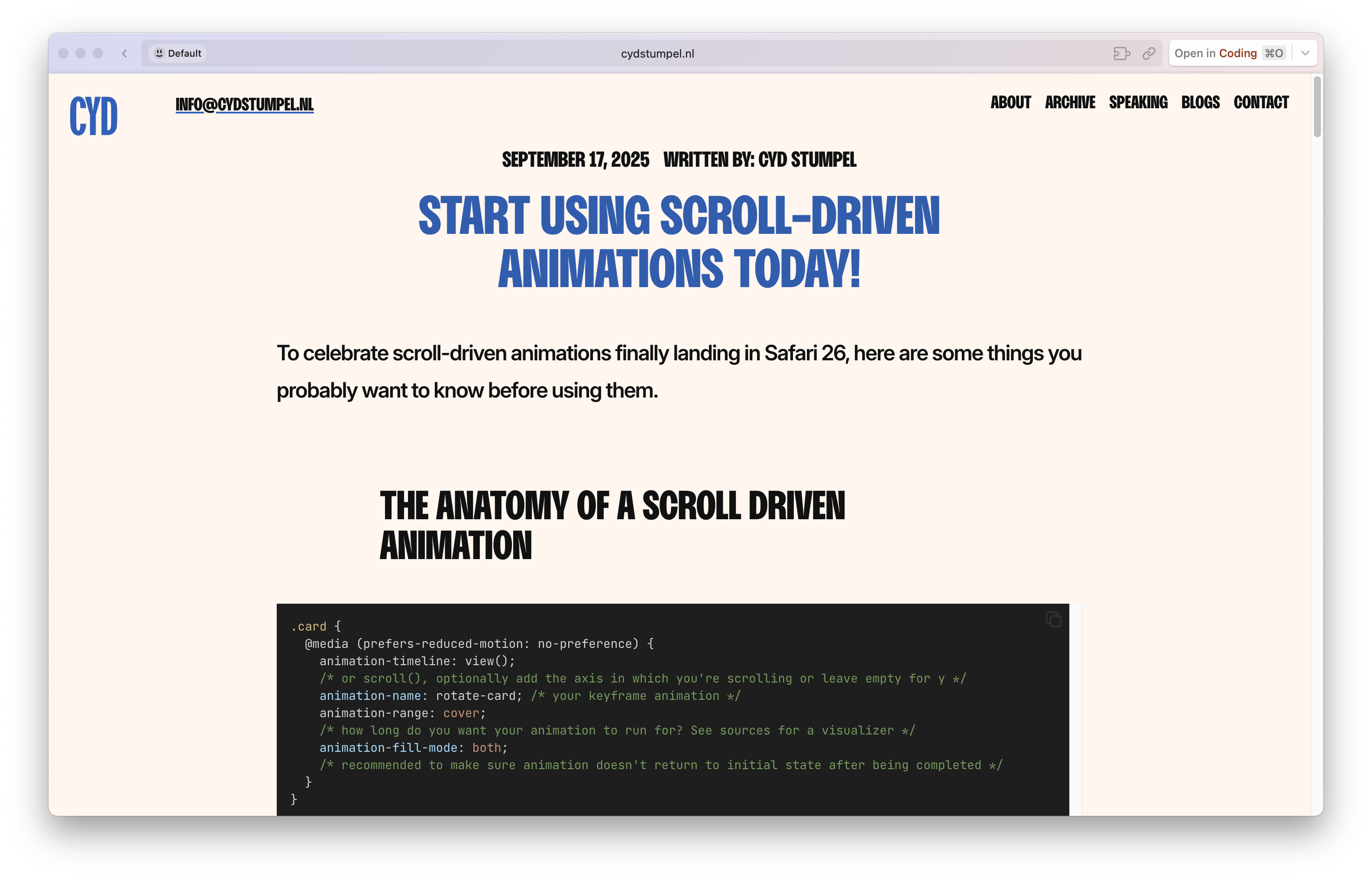Open the Speaking page
Image resolution: width=1372 pixels, height=880 pixels.
click(x=1138, y=102)
